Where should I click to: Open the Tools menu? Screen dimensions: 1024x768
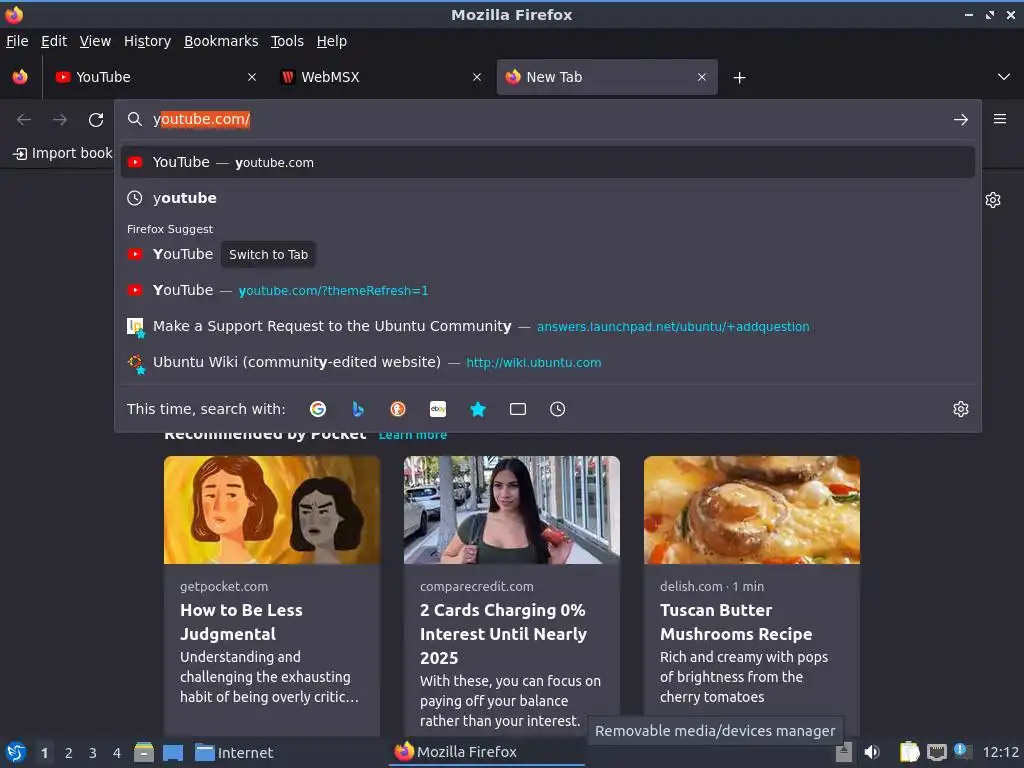[x=287, y=41]
